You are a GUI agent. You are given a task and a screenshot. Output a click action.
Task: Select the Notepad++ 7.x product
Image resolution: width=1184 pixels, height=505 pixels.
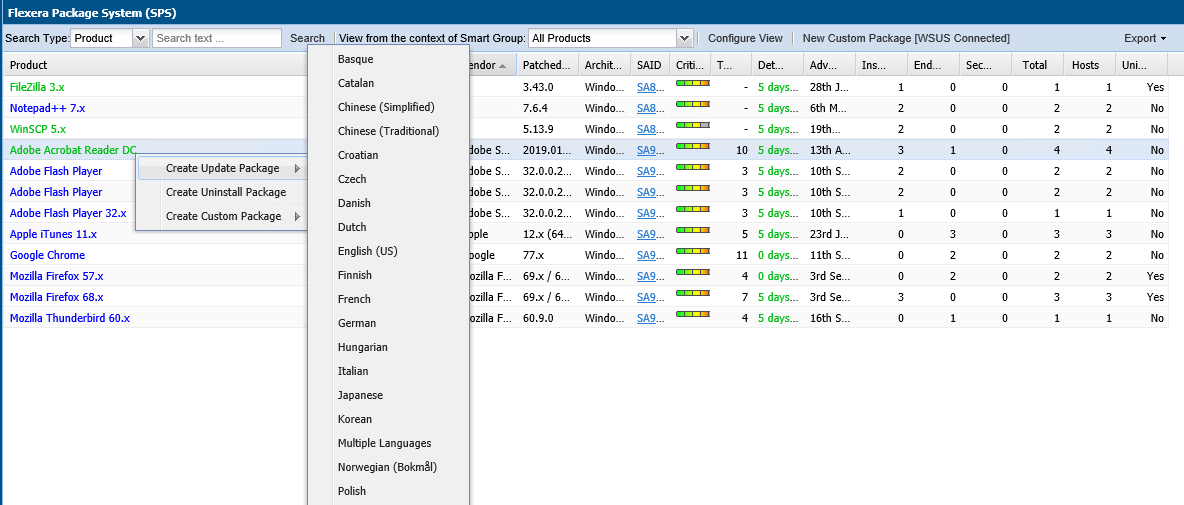click(x=48, y=109)
